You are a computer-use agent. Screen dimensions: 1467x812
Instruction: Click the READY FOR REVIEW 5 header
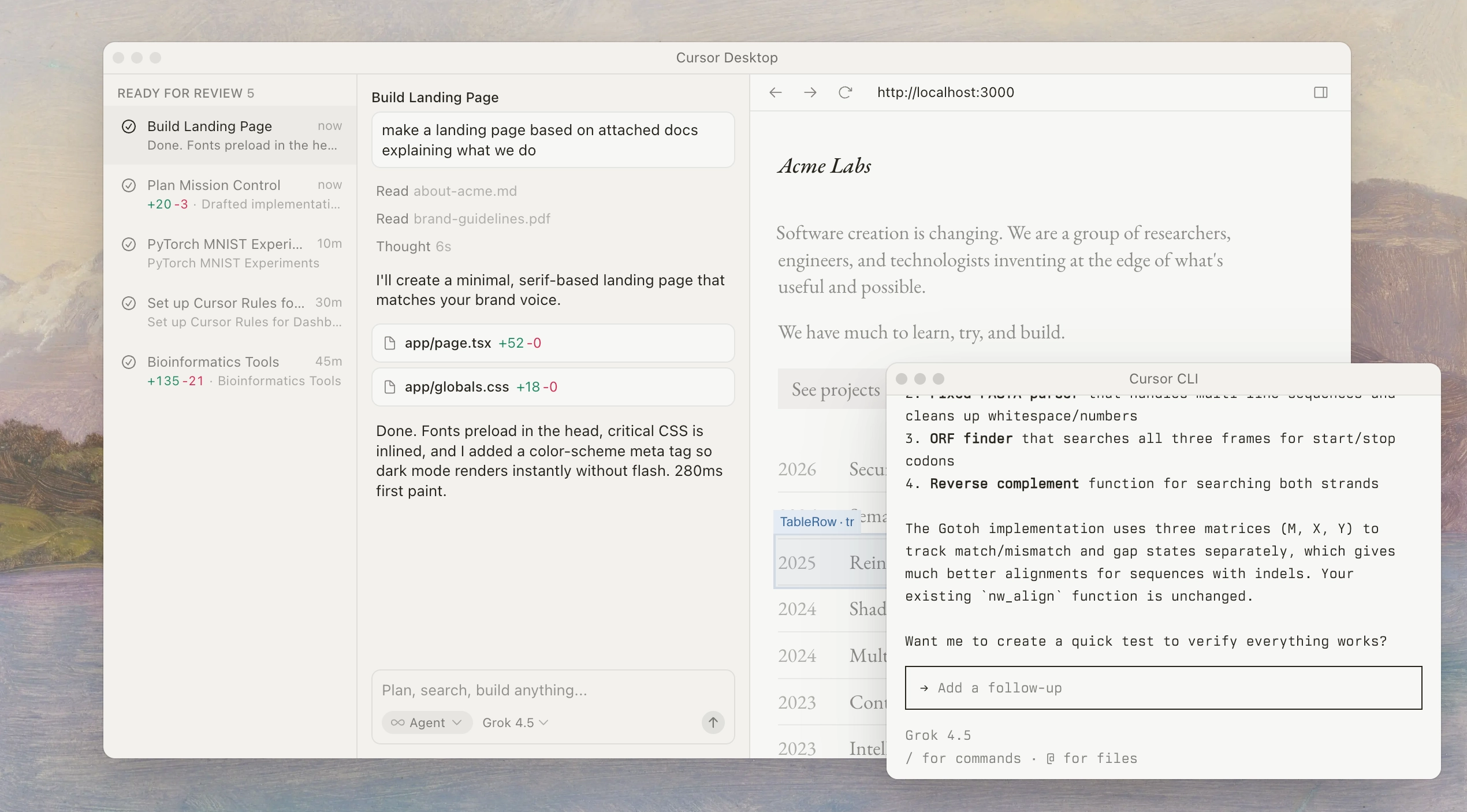tap(185, 94)
